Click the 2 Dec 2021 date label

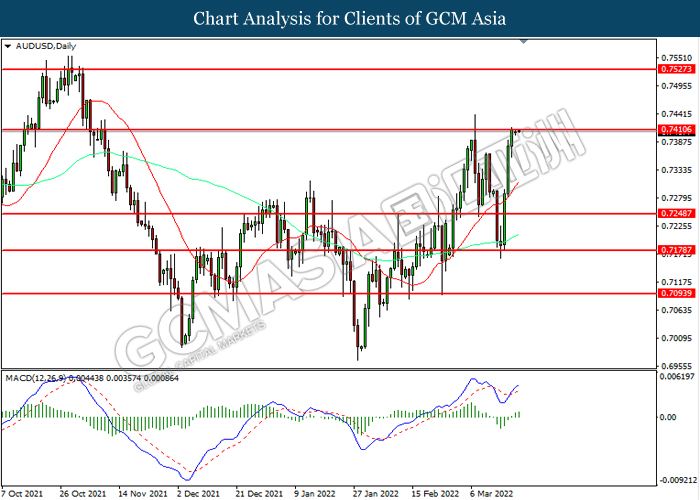point(198,493)
